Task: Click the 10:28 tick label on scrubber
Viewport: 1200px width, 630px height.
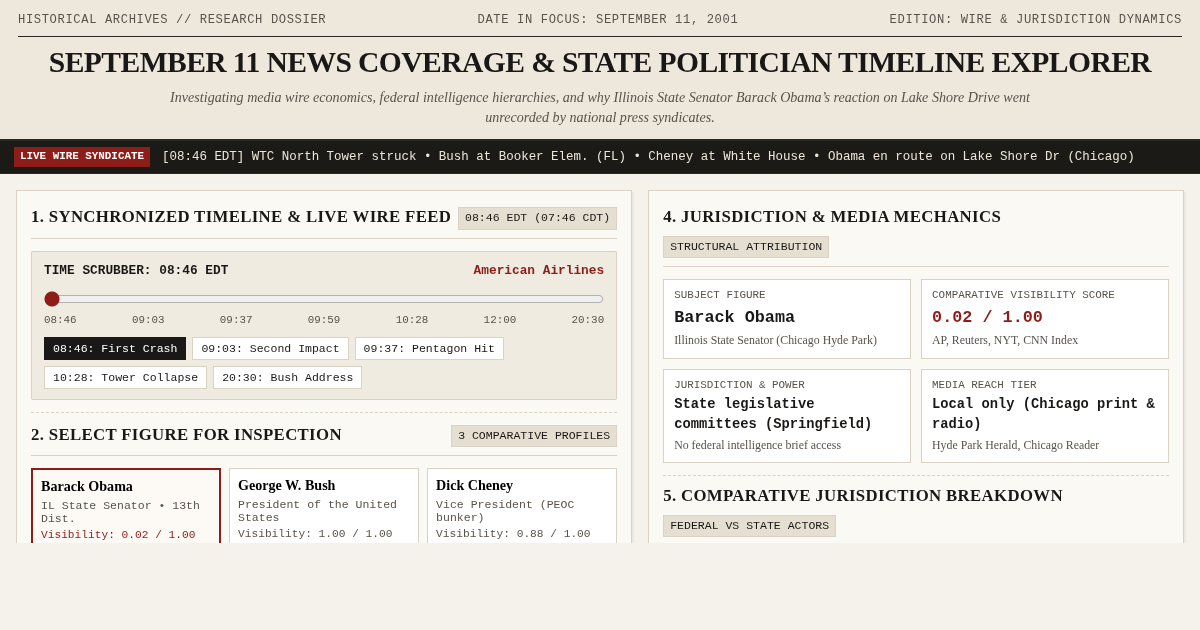Action: click(412, 320)
